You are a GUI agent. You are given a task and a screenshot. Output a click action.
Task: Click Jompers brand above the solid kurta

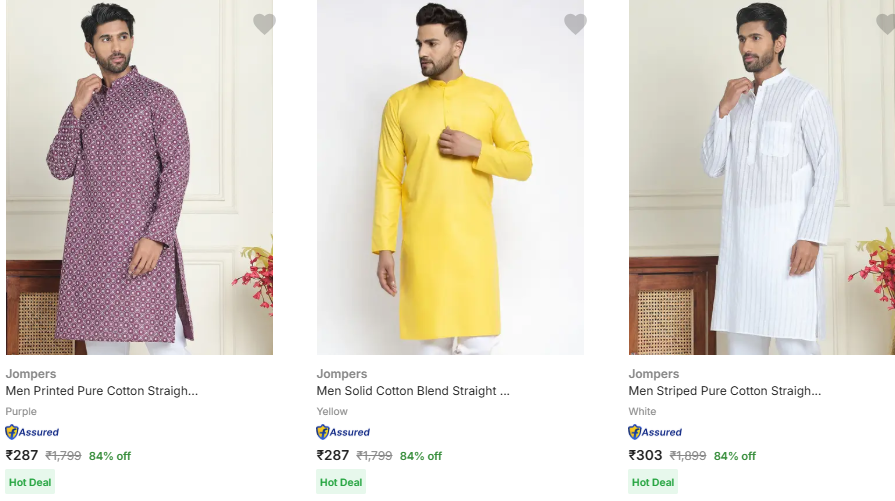342,374
